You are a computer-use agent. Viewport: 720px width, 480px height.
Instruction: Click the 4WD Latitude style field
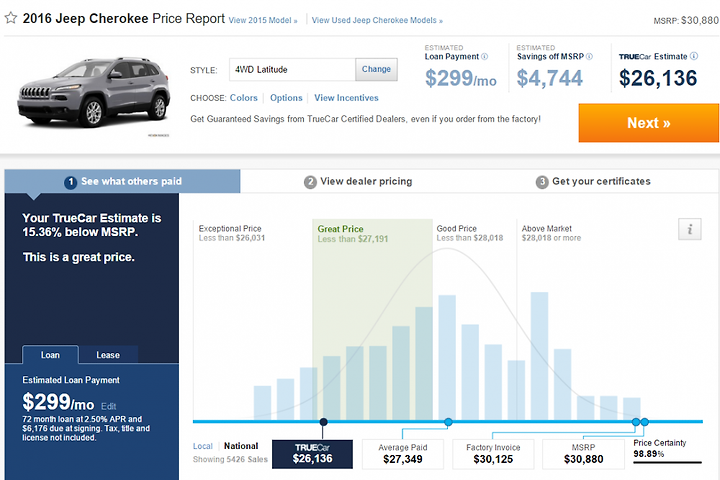292,69
